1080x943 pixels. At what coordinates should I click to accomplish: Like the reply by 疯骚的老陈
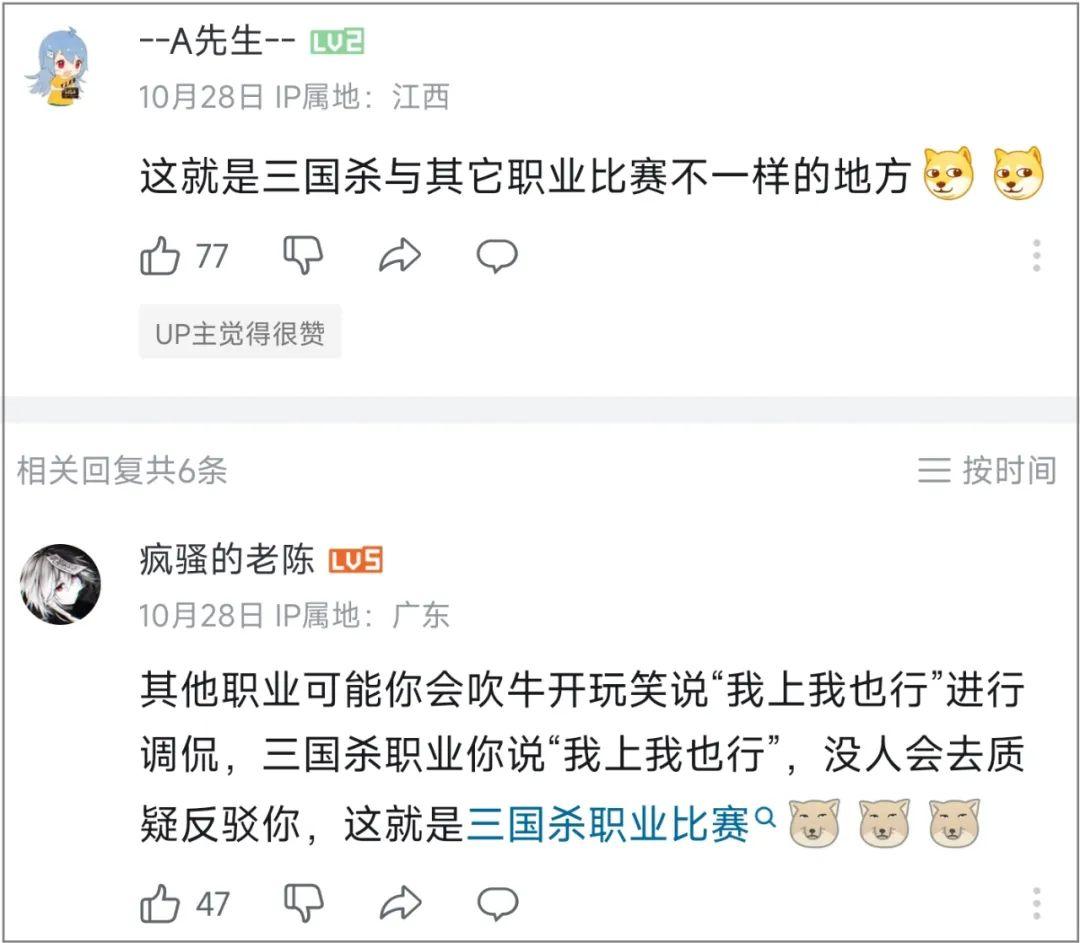coord(160,903)
